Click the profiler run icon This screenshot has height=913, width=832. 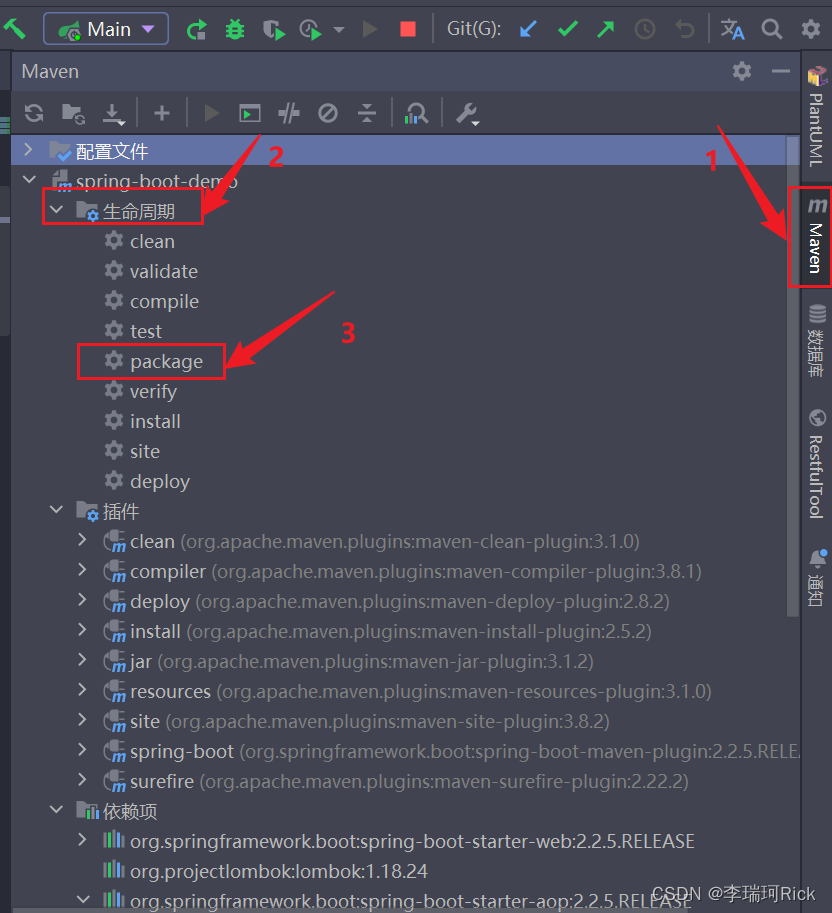[x=310, y=29]
